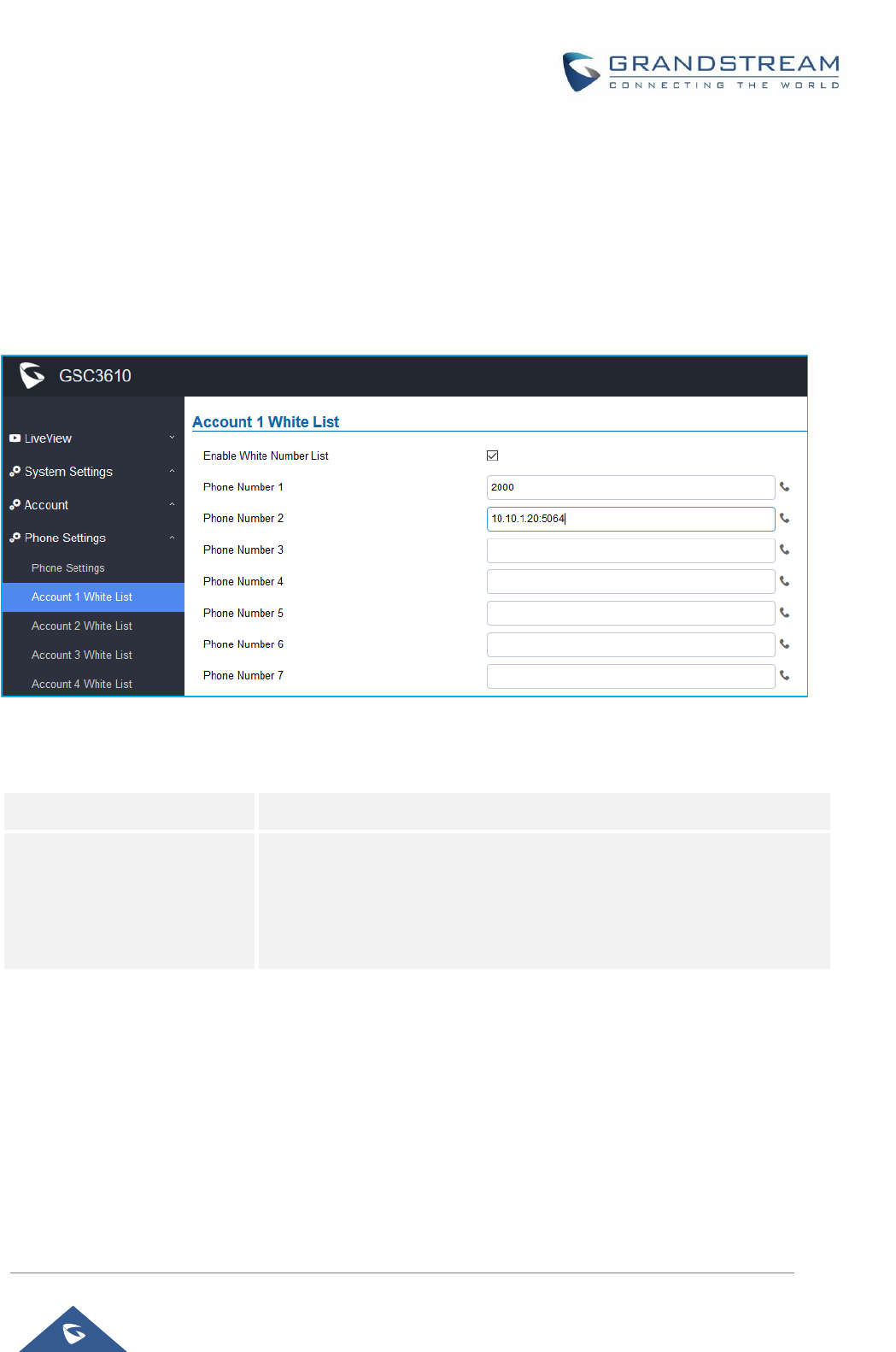Click the GSC3610 title text
Viewport: 896px width, 1352px height.
point(95,376)
